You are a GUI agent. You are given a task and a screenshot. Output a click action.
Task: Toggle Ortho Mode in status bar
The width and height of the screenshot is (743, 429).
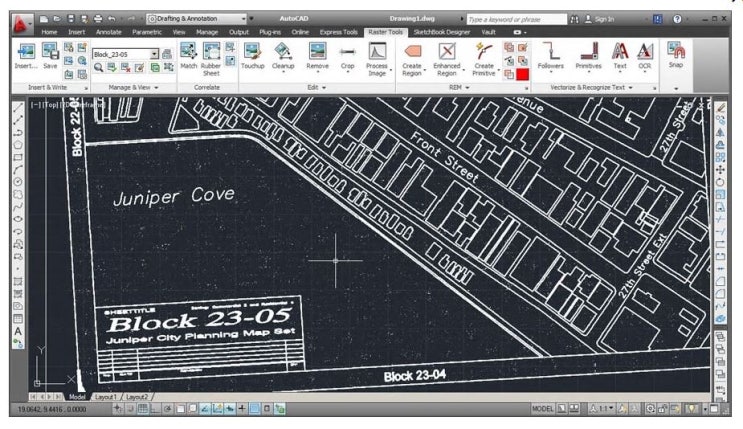(155, 409)
